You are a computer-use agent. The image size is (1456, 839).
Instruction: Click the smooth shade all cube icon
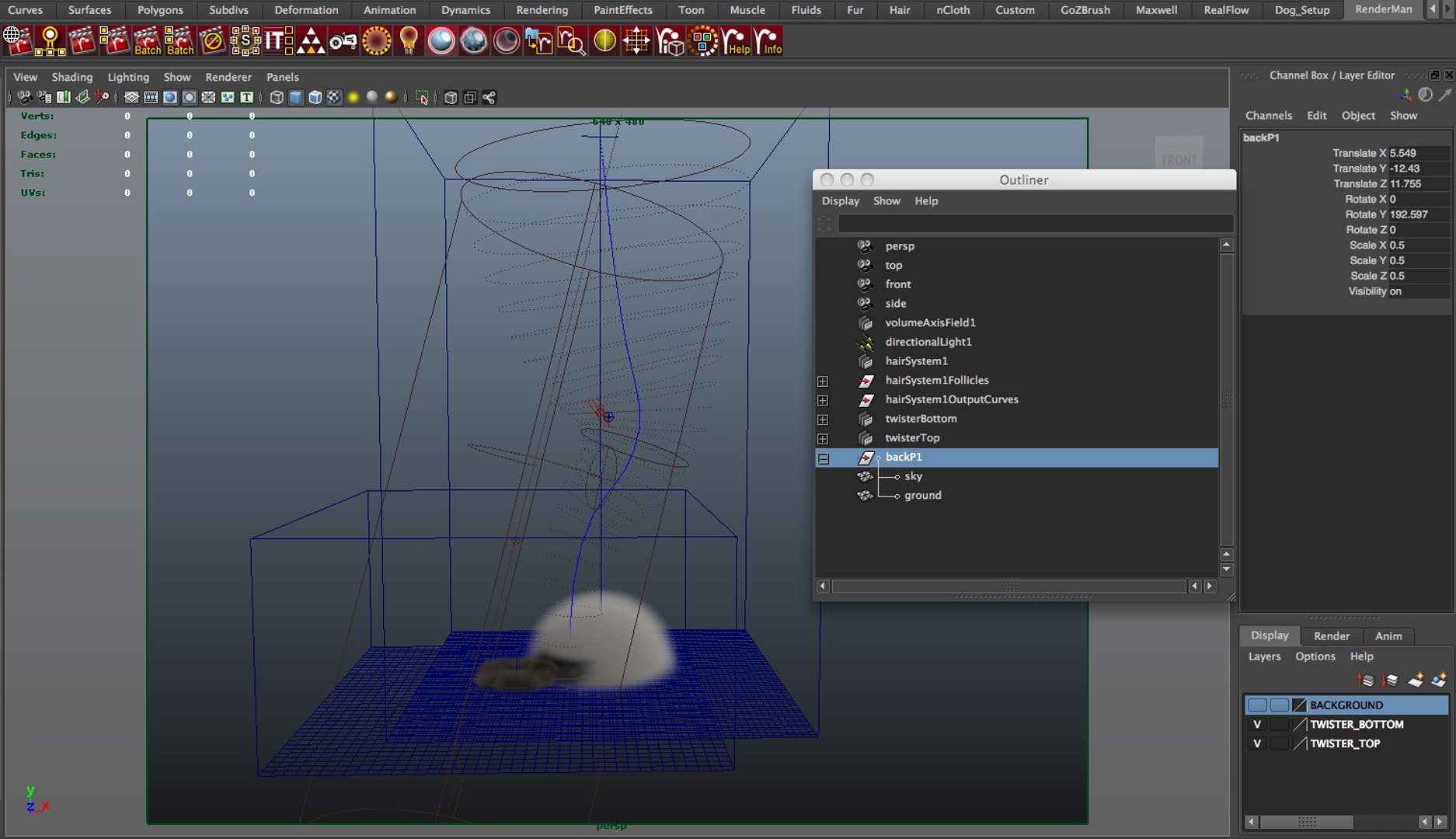tap(296, 97)
